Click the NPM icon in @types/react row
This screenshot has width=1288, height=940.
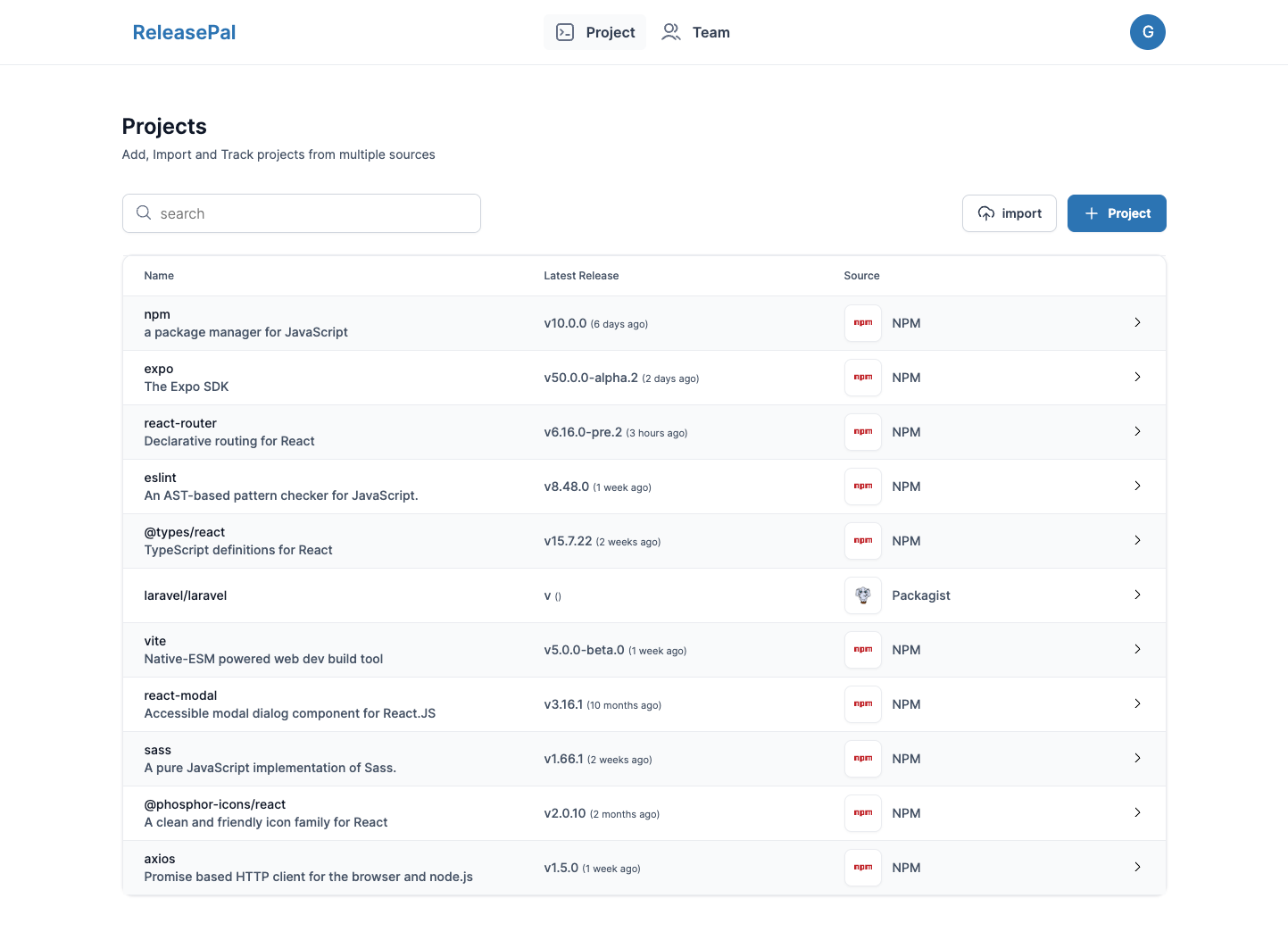click(863, 541)
